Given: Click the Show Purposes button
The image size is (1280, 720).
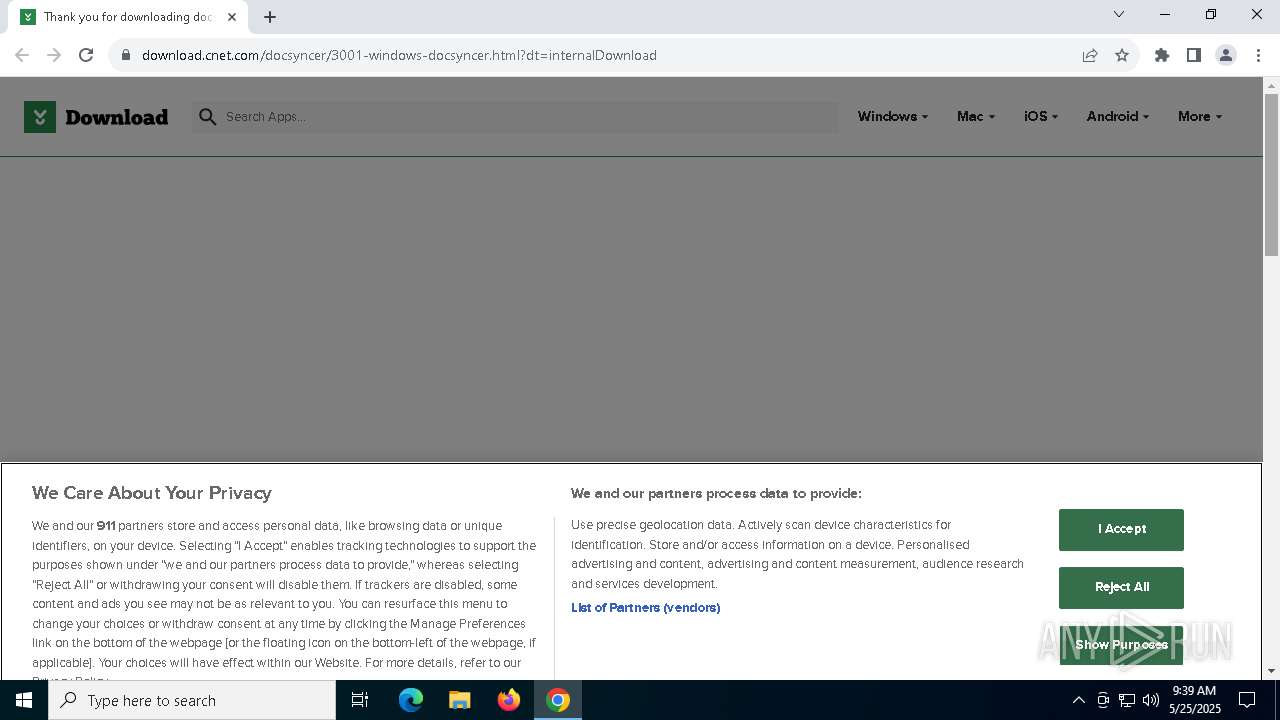Looking at the screenshot, I should coord(1121,645).
